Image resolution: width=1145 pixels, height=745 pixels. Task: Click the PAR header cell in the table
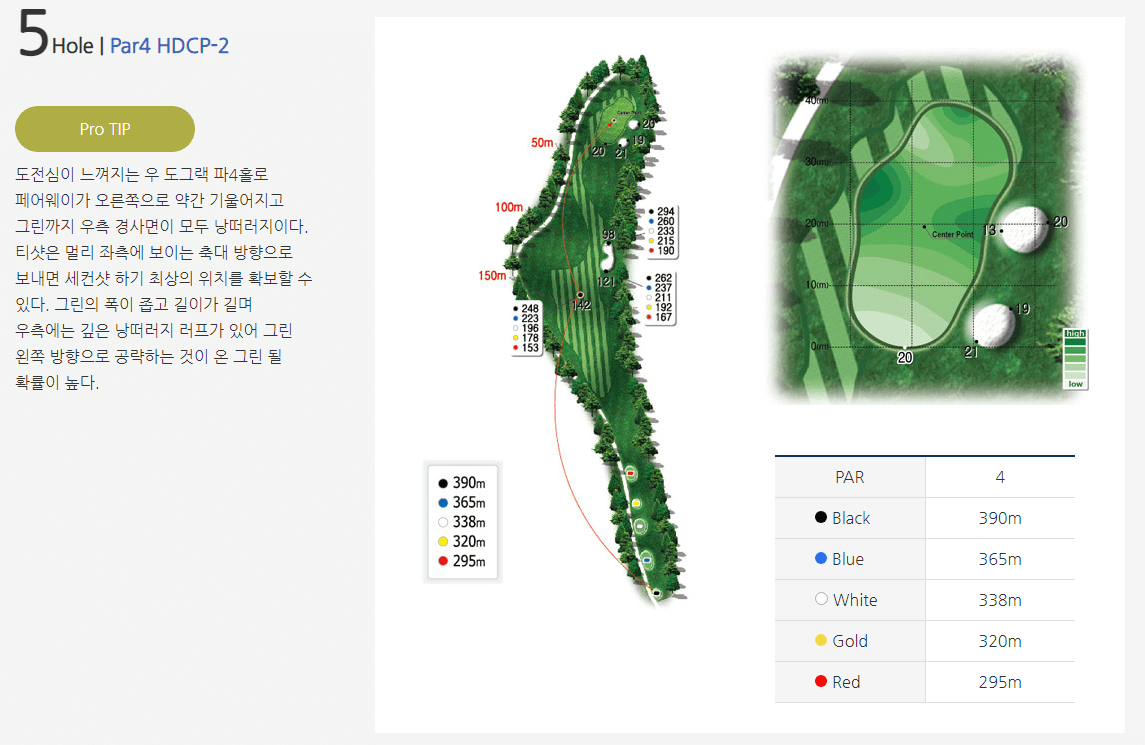(850, 477)
